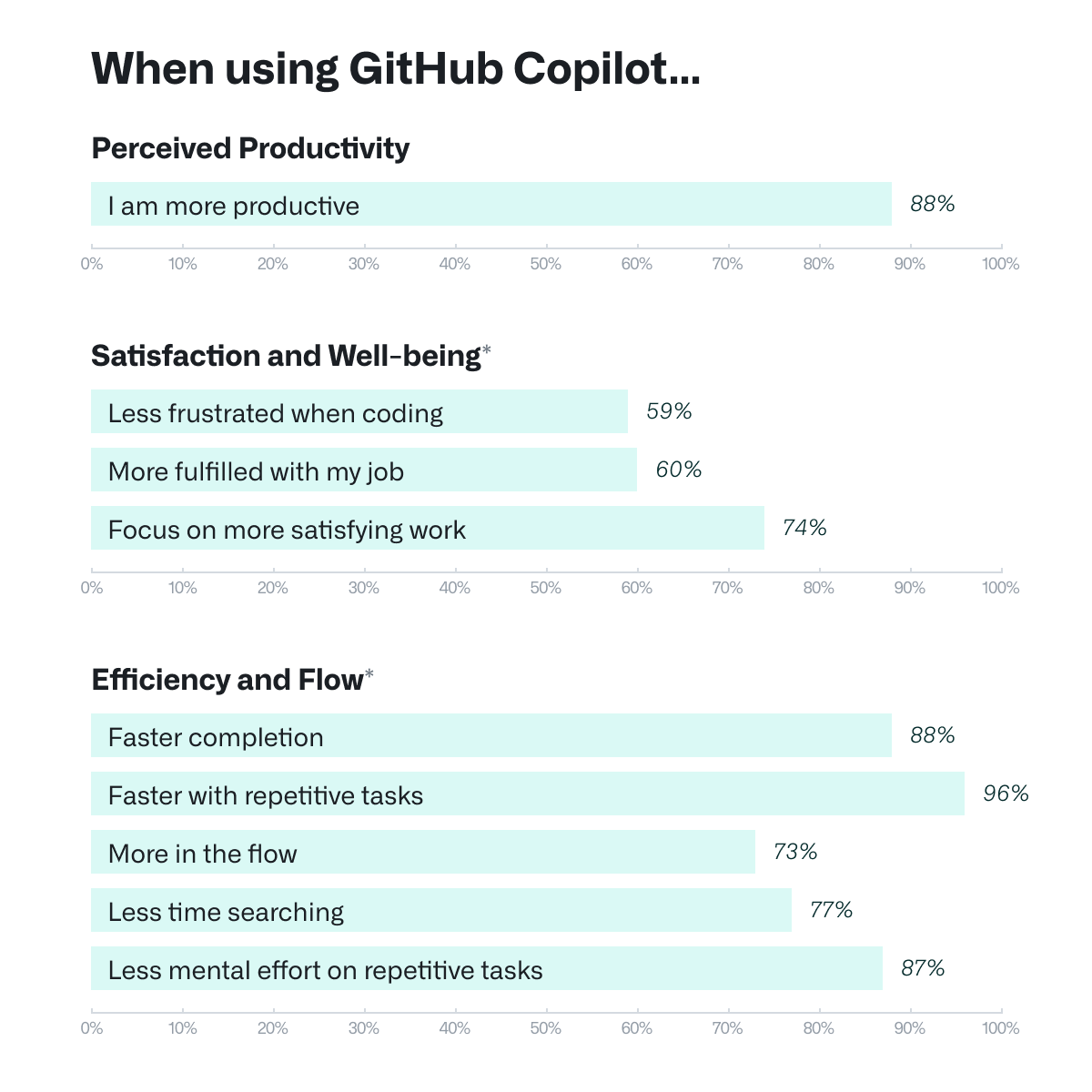The height and width of the screenshot is (1092, 1092).
Task: Select the Perceived Productivity heading
Action: (x=250, y=148)
